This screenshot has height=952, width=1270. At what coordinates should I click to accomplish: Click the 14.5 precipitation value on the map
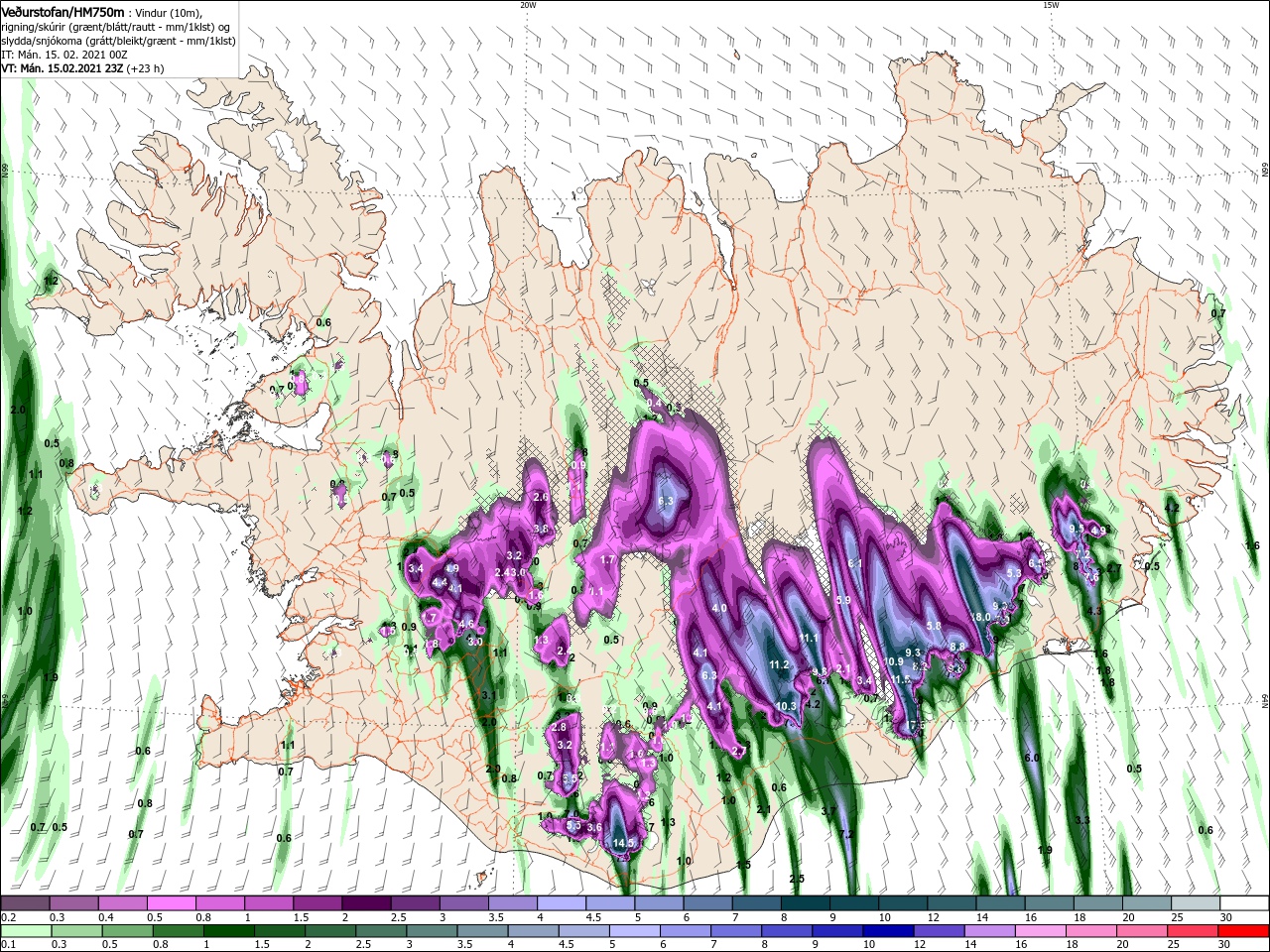623,843
